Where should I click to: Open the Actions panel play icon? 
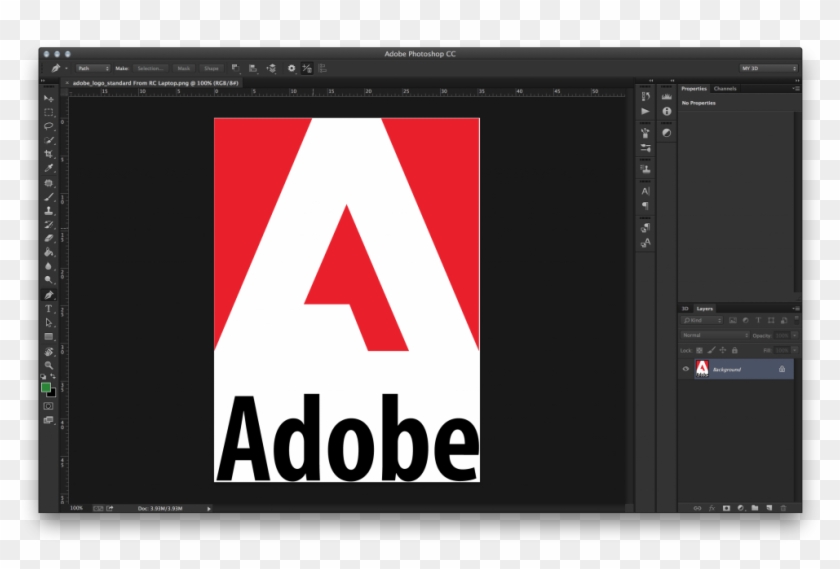[x=646, y=111]
